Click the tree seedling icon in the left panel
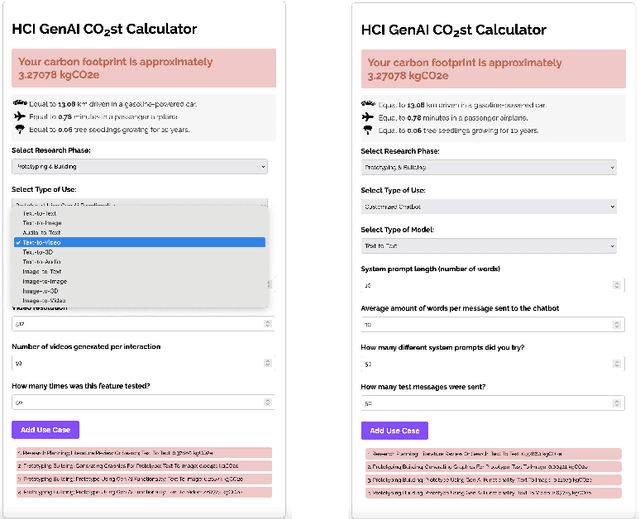Image resolution: width=640 pixels, height=519 pixels. (20, 129)
